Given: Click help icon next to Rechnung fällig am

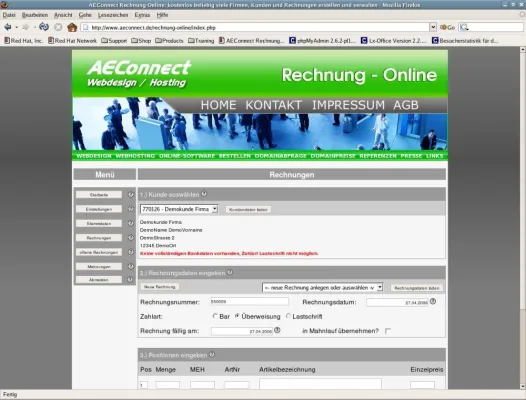Looking at the screenshot, I should point(277,330).
